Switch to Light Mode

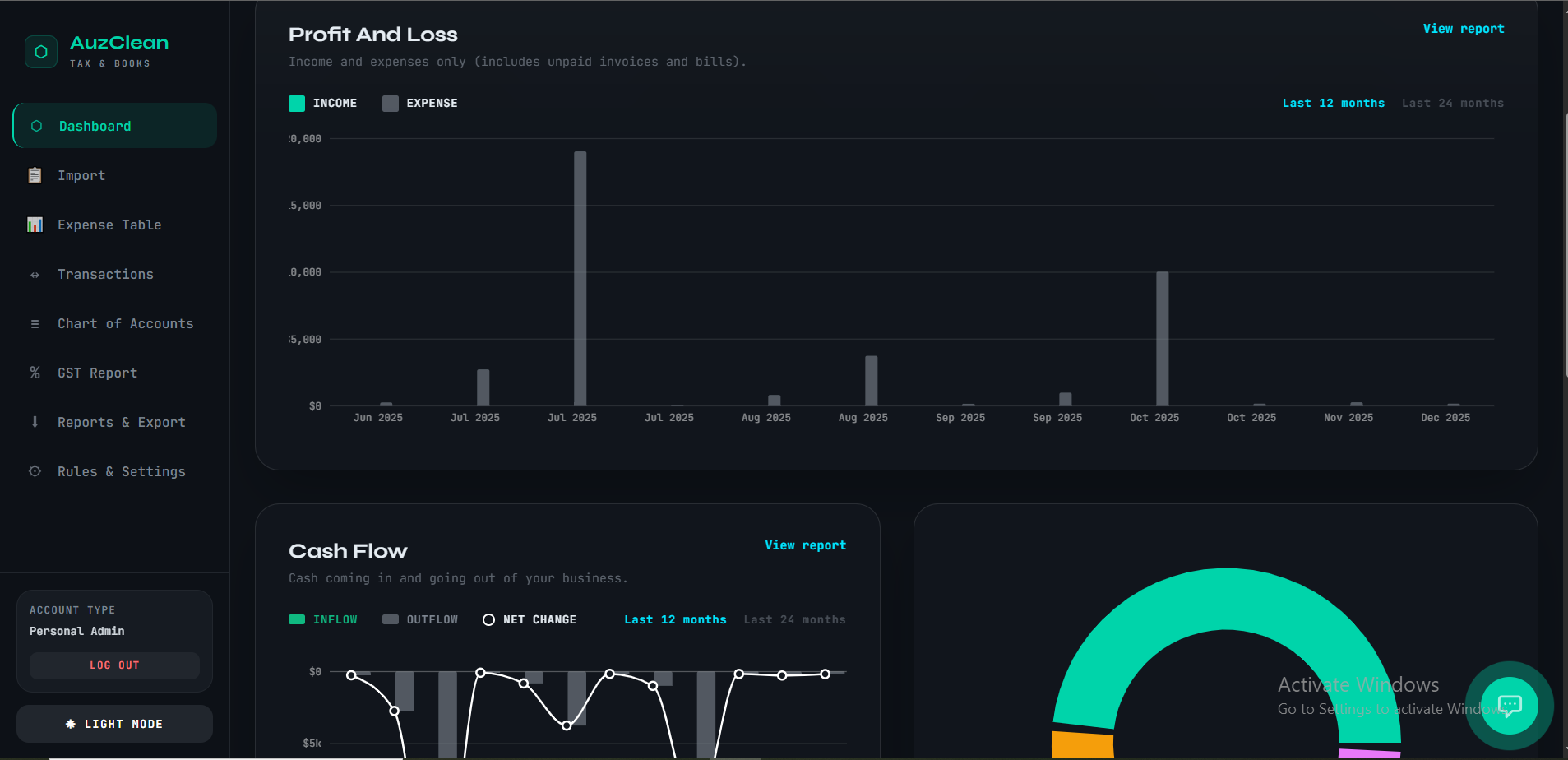tap(114, 724)
